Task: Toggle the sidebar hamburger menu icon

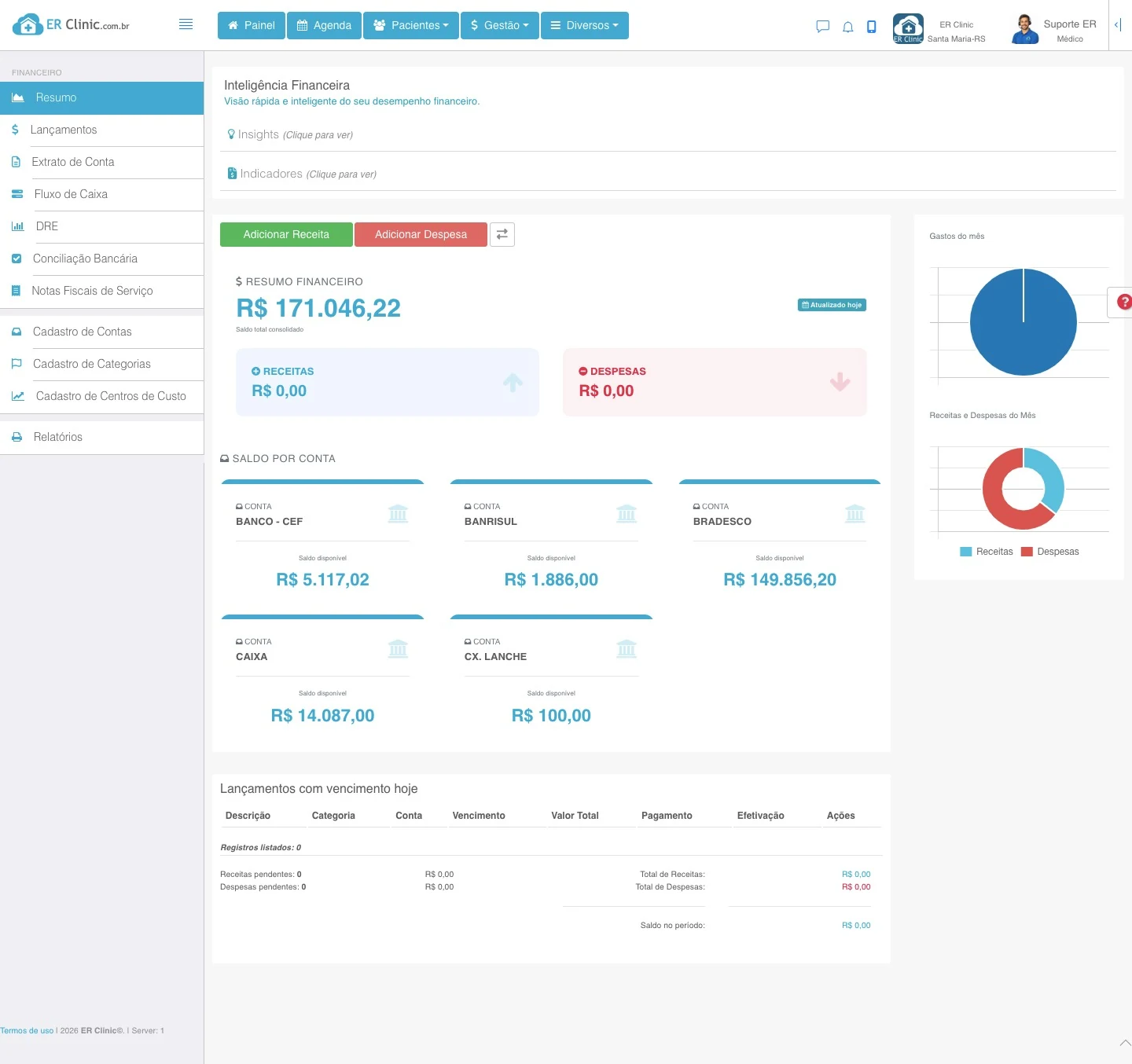Action: pos(186,24)
